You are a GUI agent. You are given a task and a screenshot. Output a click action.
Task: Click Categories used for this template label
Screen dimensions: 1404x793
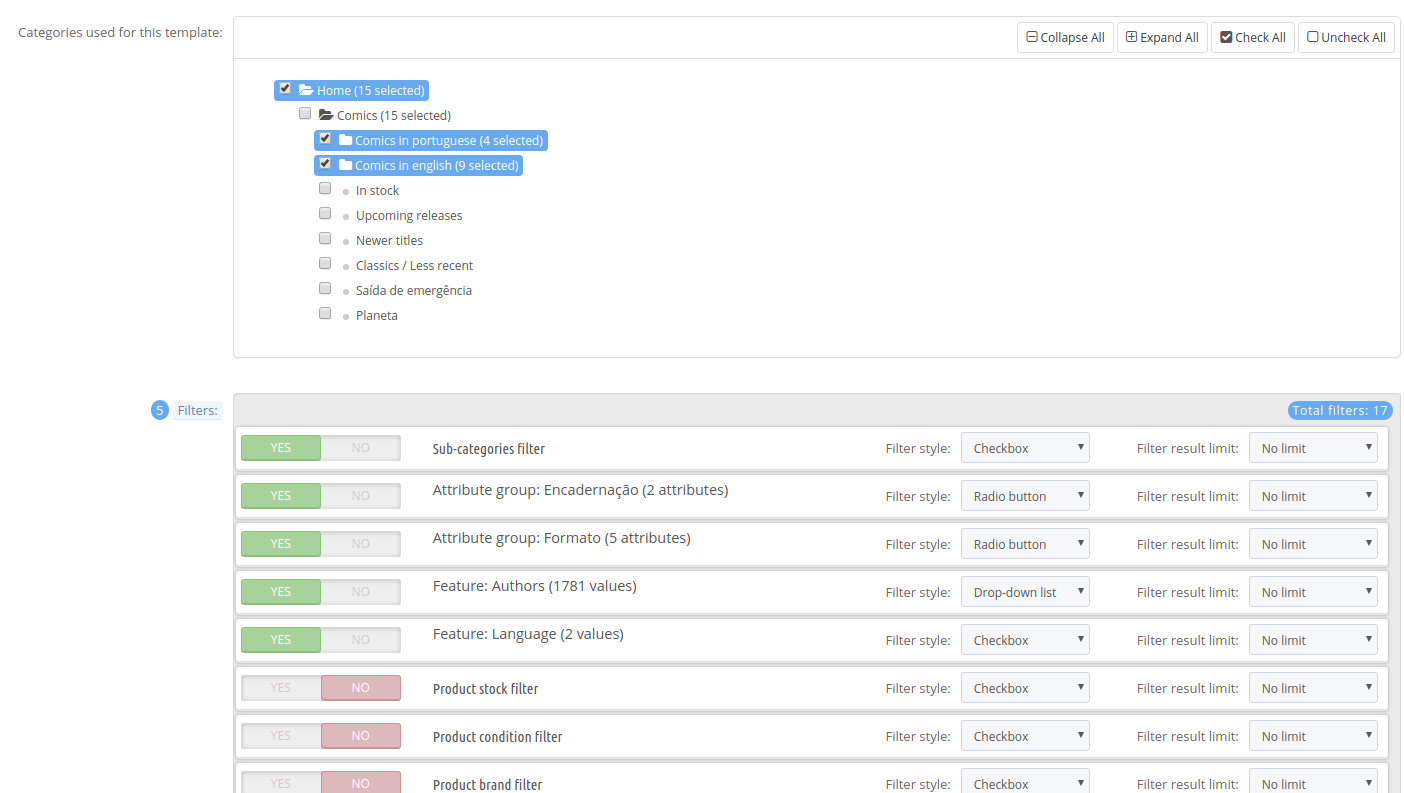click(x=120, y=33)
